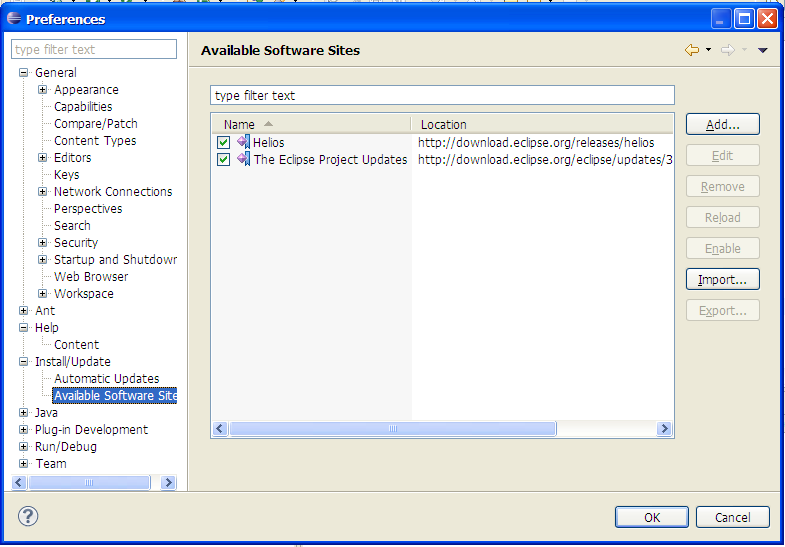Open the help question mark icon
The image size is (785, 547).
click(x=28, y=516)
